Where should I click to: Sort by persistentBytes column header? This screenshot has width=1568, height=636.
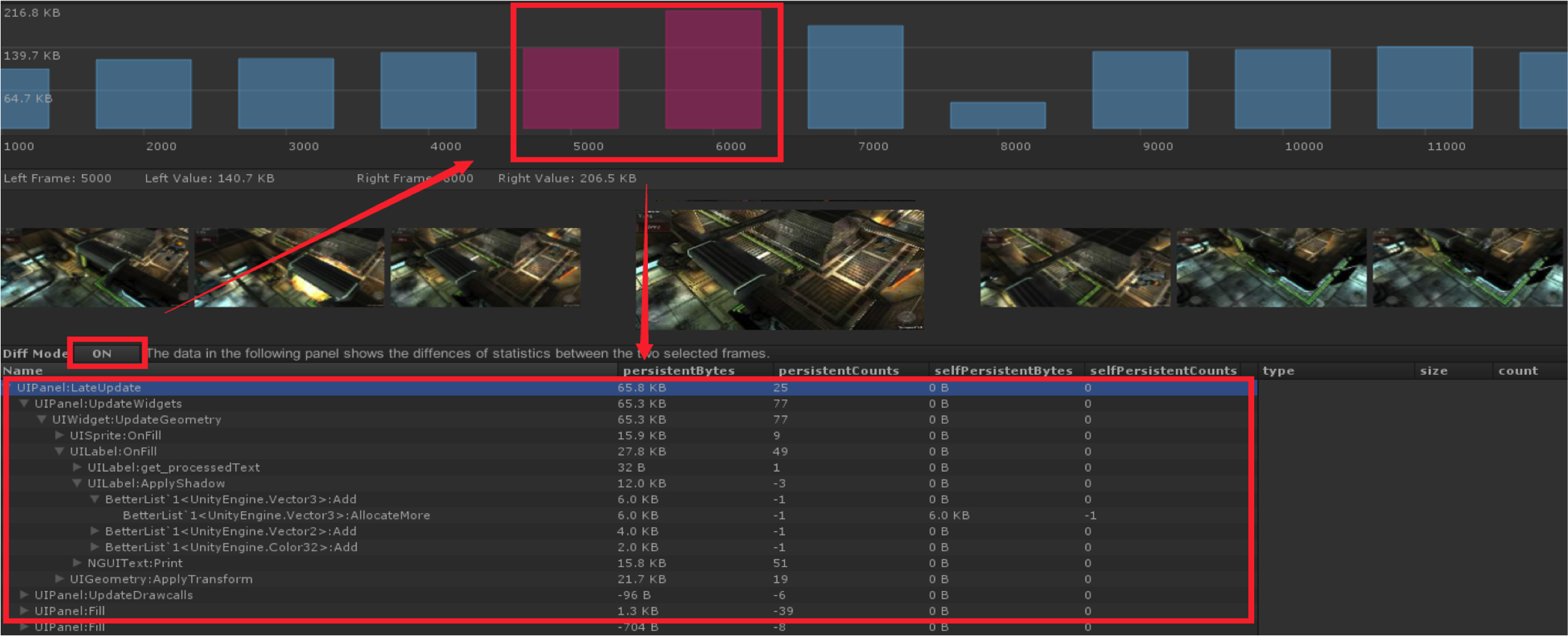(678, 371)
